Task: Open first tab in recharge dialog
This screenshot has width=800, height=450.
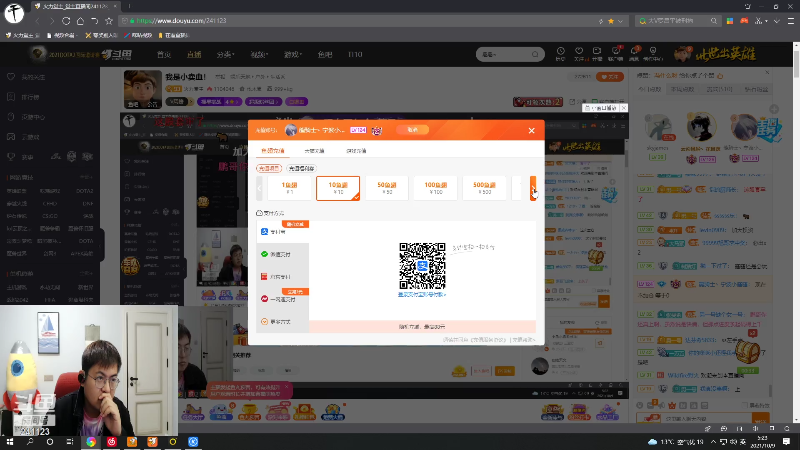Action: (x=272, y=151)
